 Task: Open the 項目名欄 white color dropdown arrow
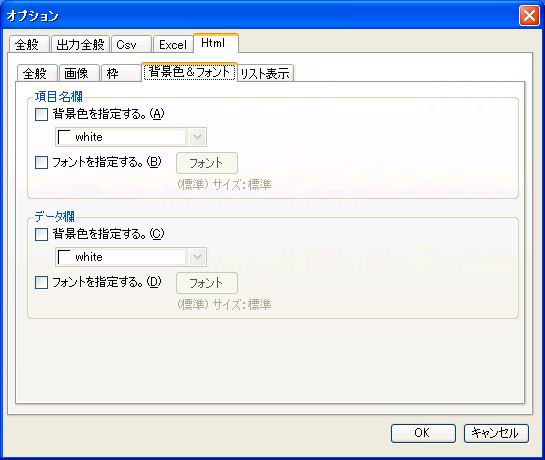pos(197,137)
